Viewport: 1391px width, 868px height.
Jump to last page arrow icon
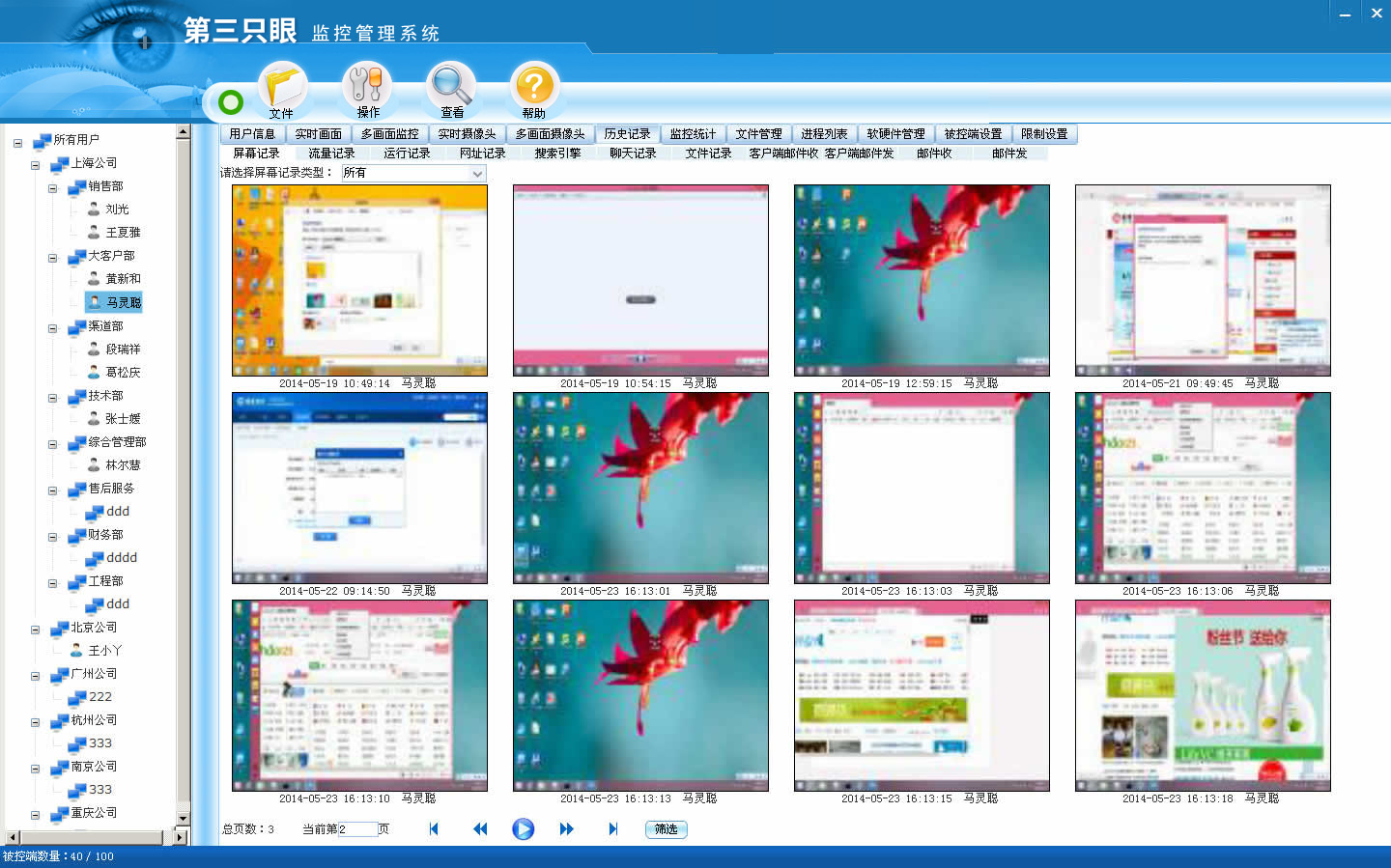(612, 828)
